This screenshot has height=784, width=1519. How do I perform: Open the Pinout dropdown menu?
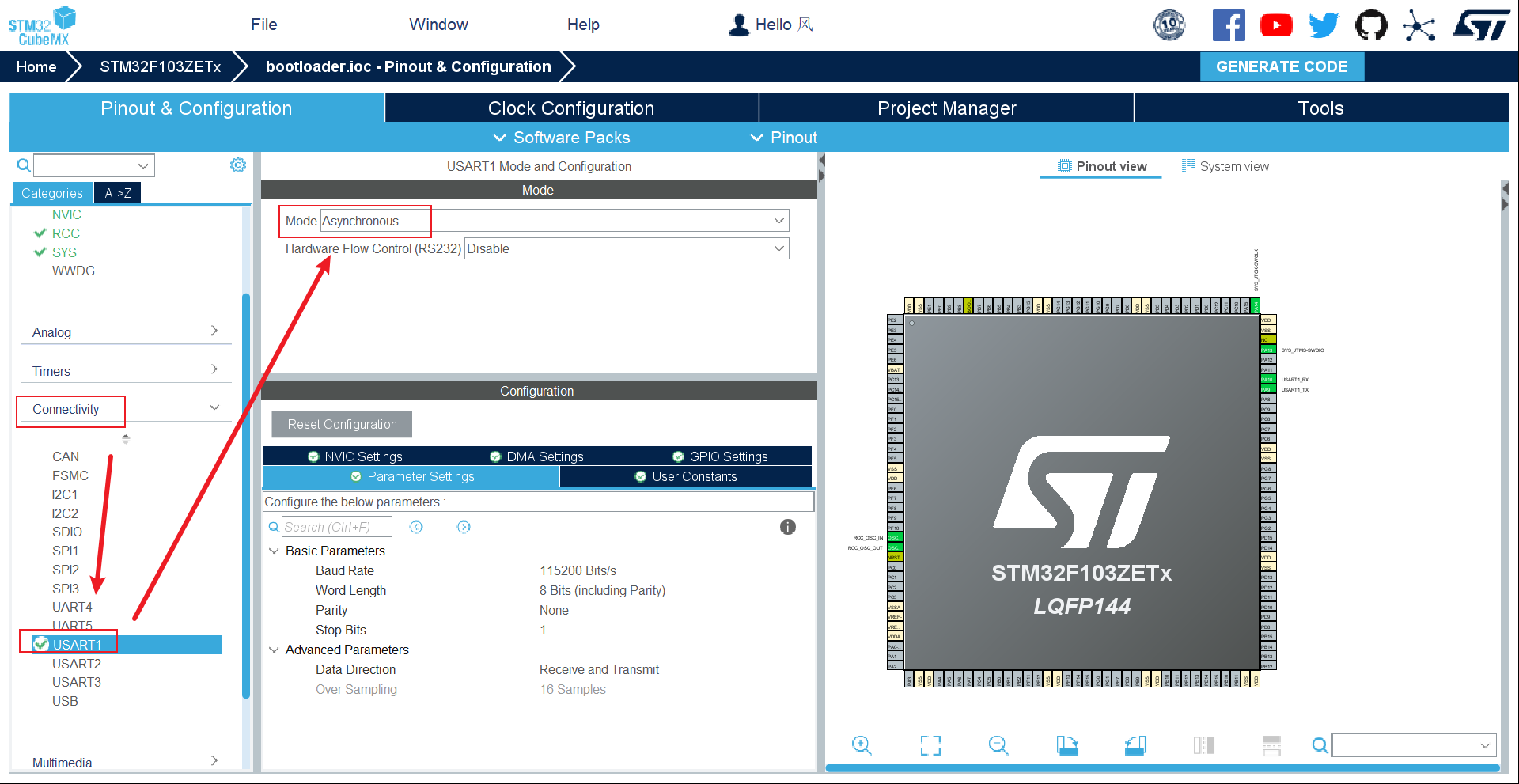tap(783, 138)
